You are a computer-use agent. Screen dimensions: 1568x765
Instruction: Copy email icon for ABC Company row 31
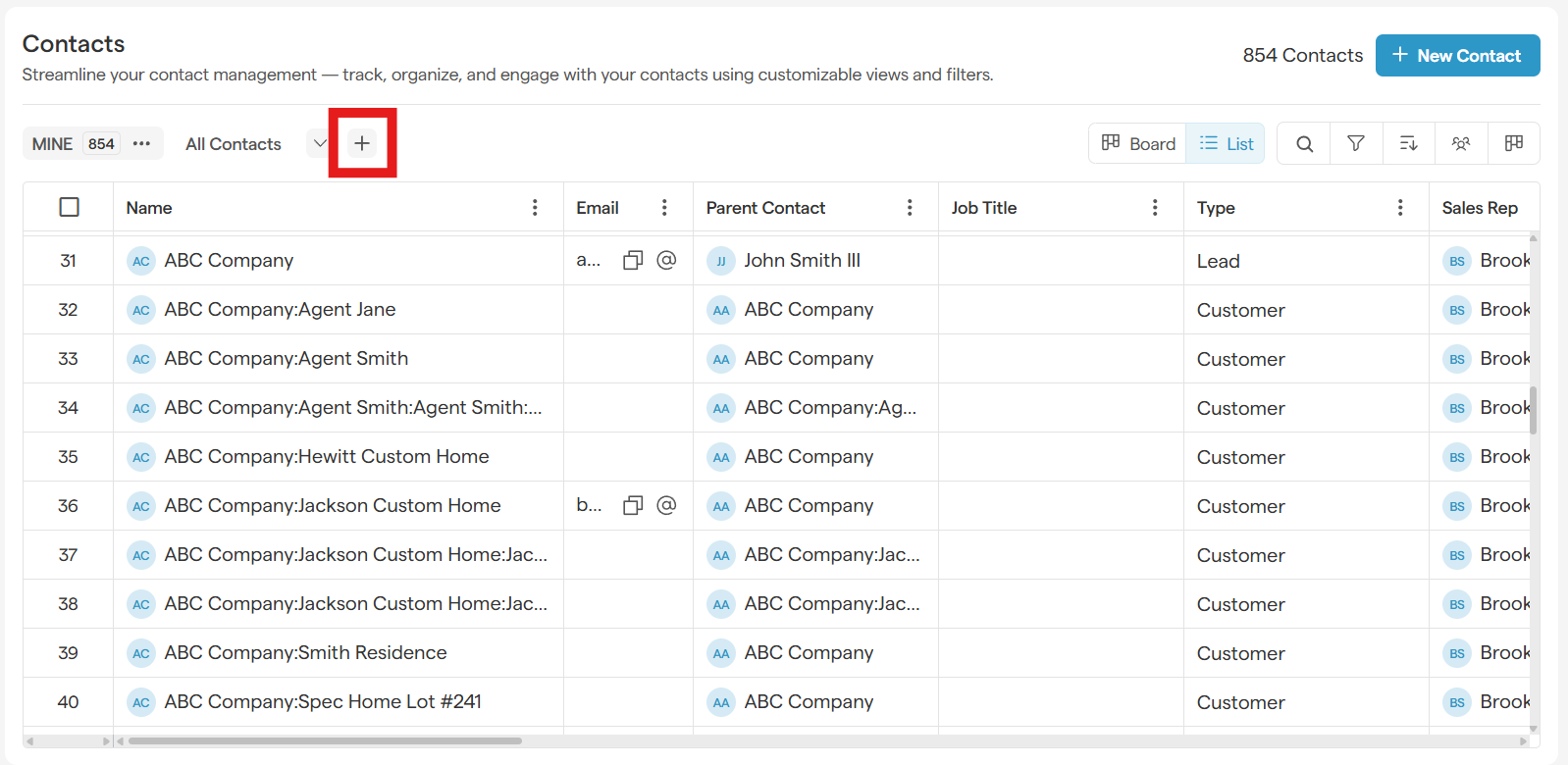(633, 260)
